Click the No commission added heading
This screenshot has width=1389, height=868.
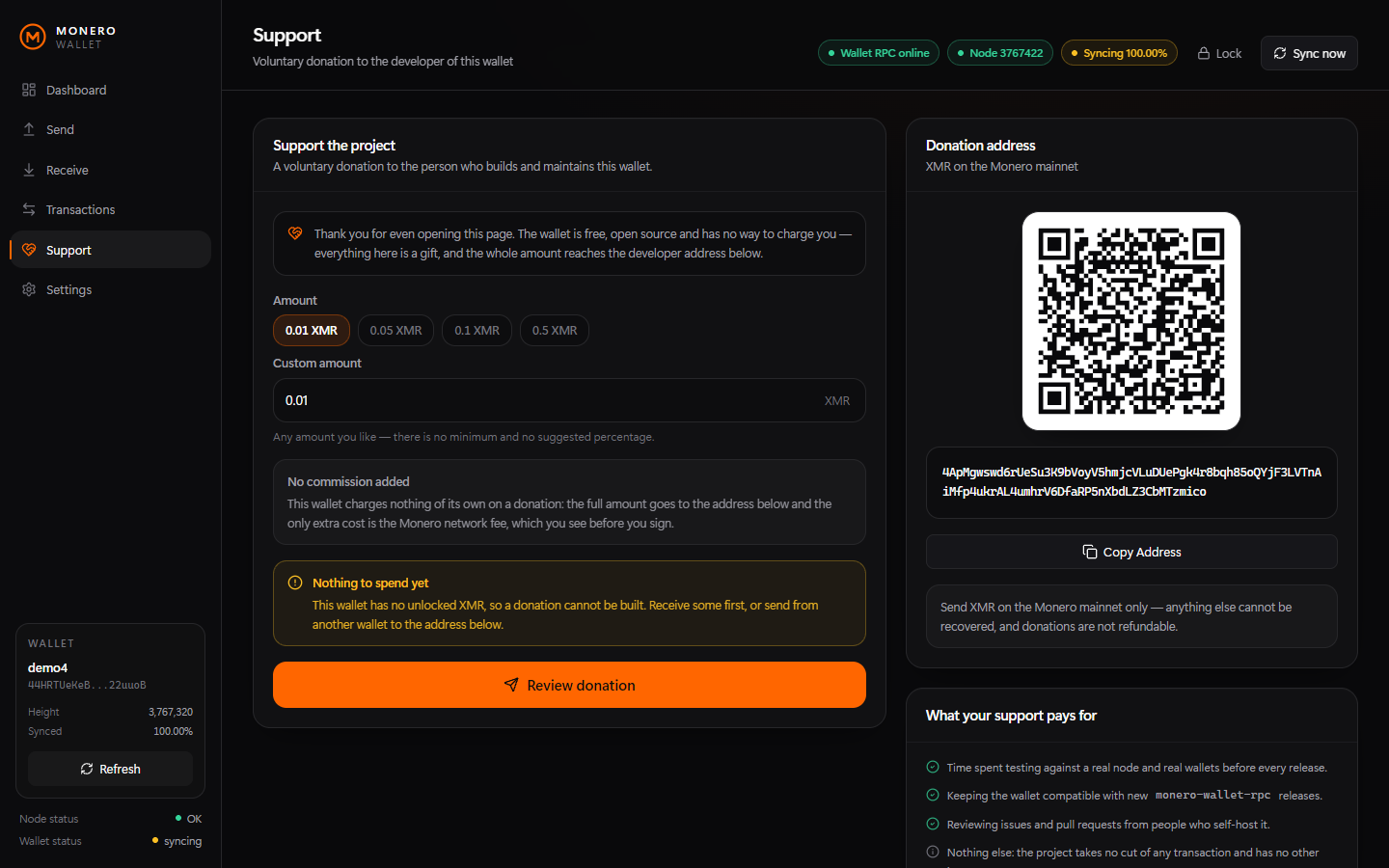348,481
